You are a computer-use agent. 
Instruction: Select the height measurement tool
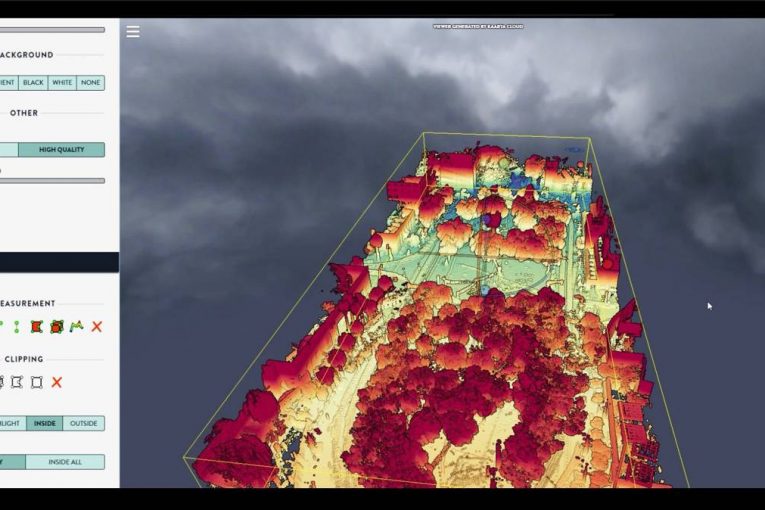tap(16, 326)
